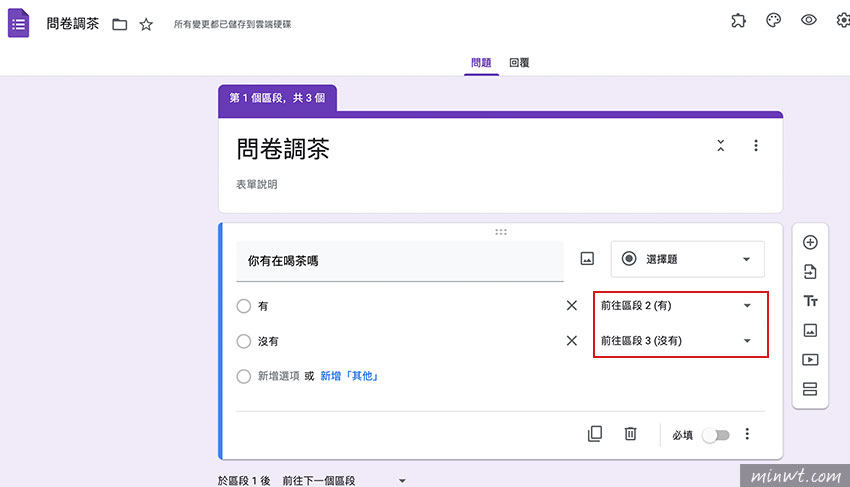Open add-ons puzzle icon

tap(738, 21)
